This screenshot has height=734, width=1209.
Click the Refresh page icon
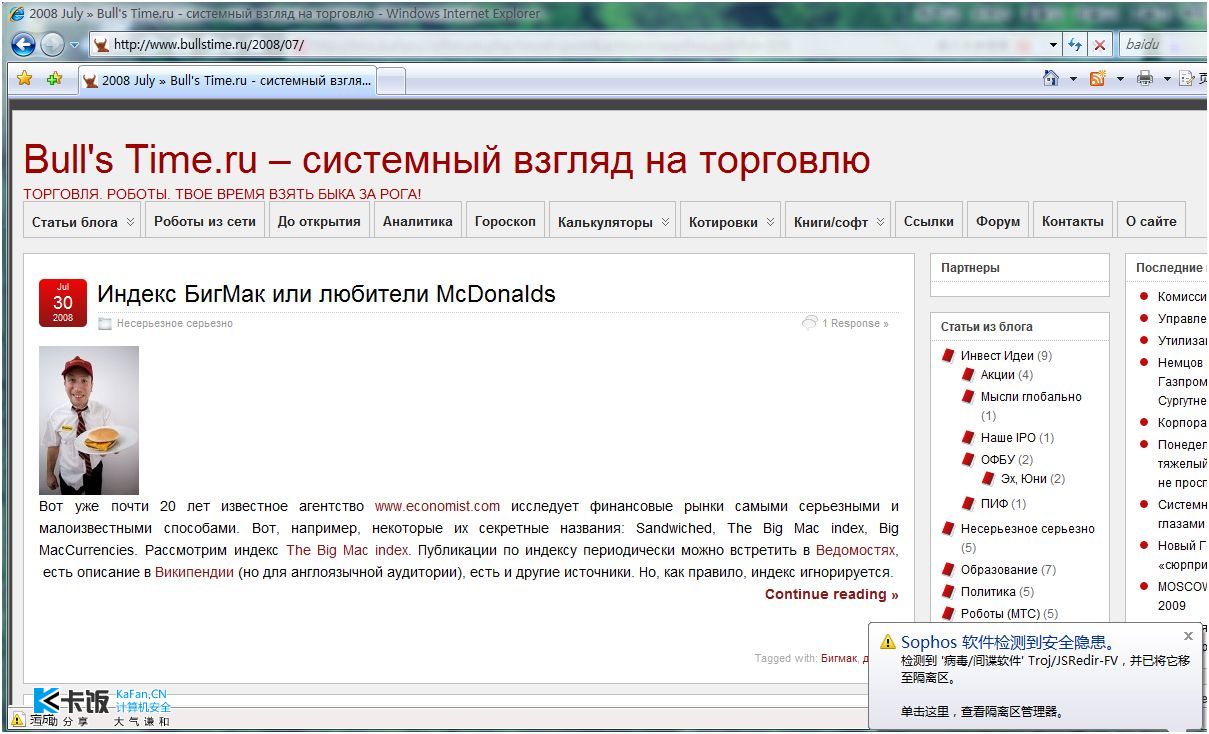point(1075,45)
